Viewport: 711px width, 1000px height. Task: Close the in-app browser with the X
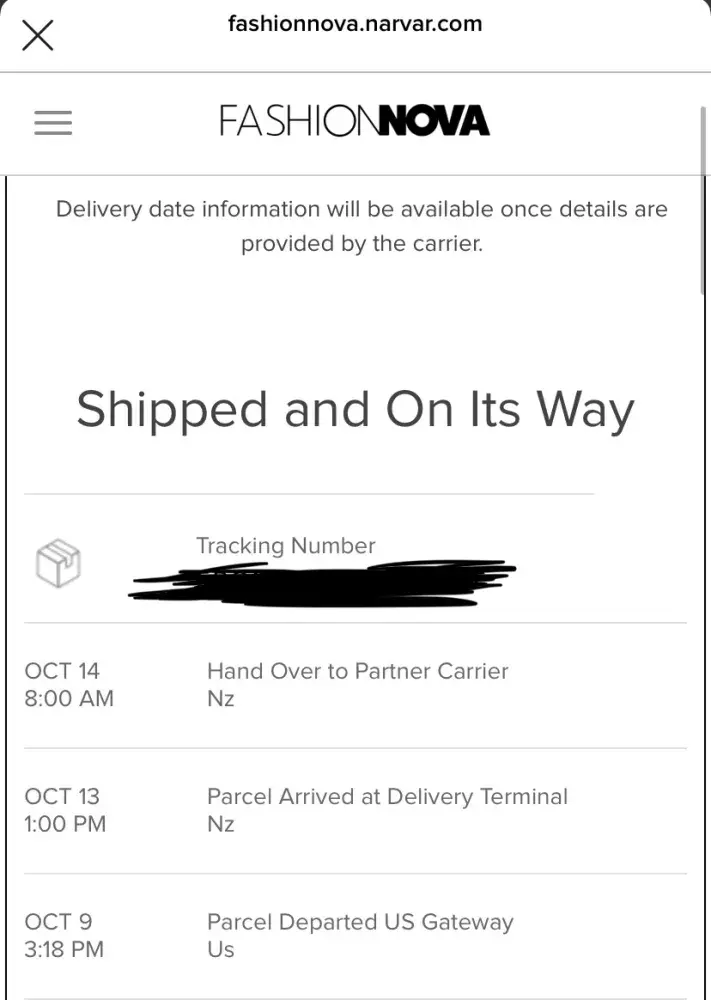[x=38, y=36]
